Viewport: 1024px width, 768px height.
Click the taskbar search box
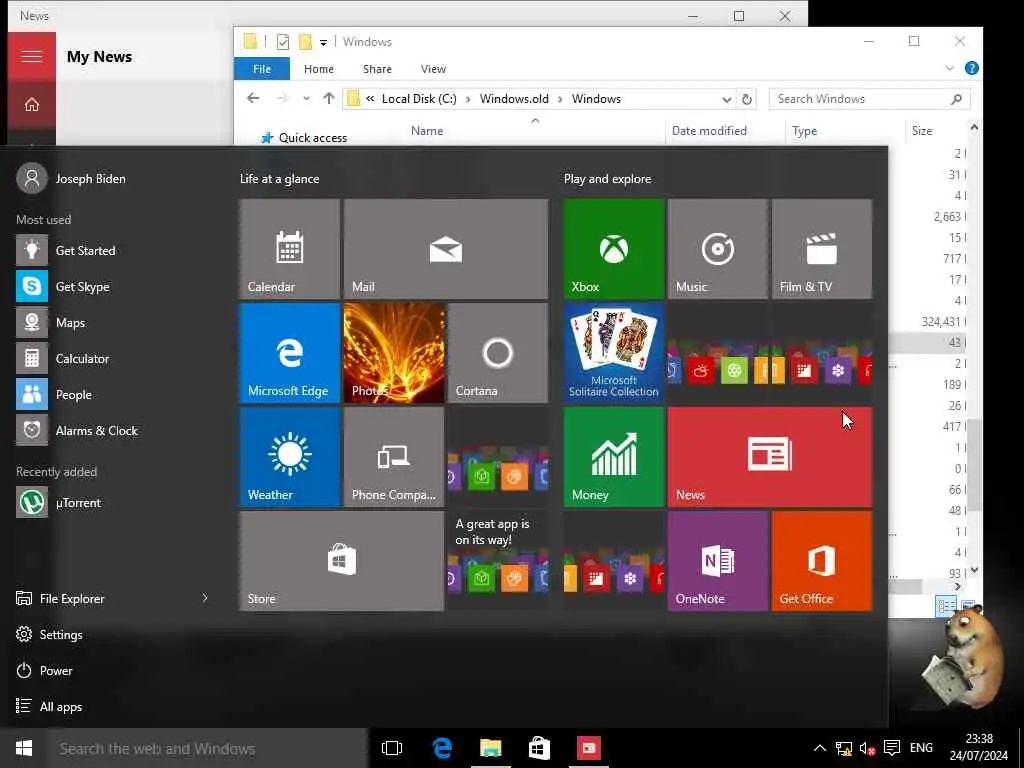208,748
